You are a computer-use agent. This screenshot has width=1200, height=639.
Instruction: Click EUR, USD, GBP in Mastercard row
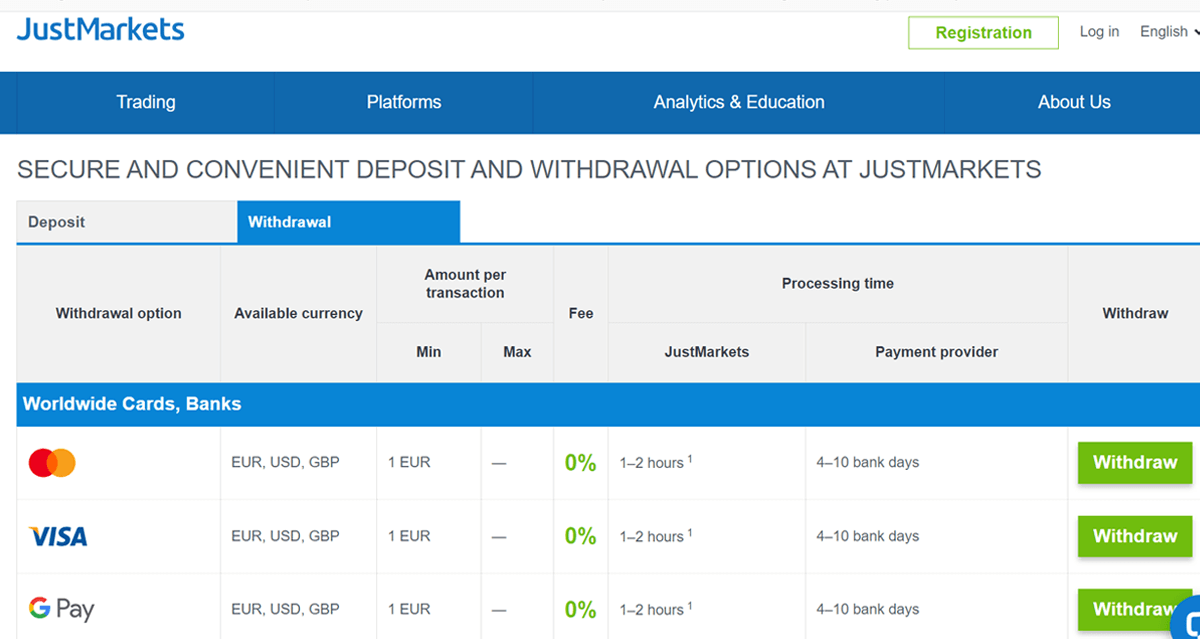pos(285,462)
